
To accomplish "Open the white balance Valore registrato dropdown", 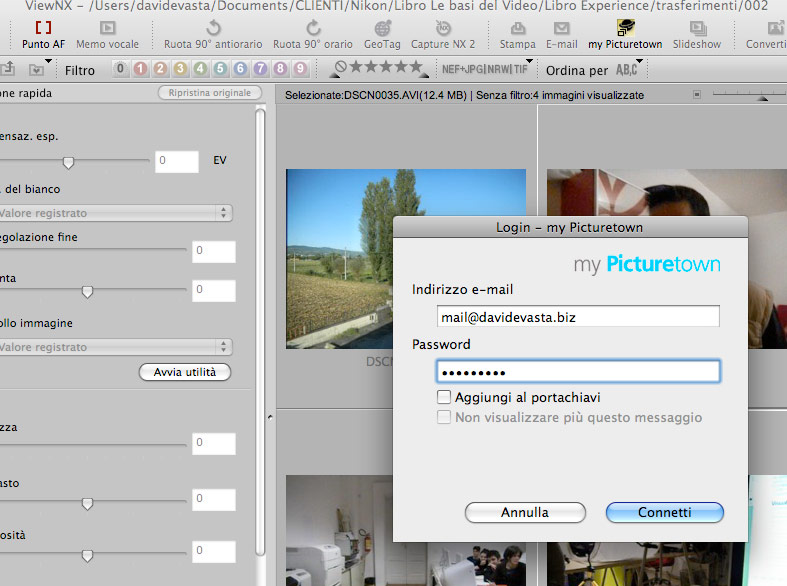I will (115, 213).
